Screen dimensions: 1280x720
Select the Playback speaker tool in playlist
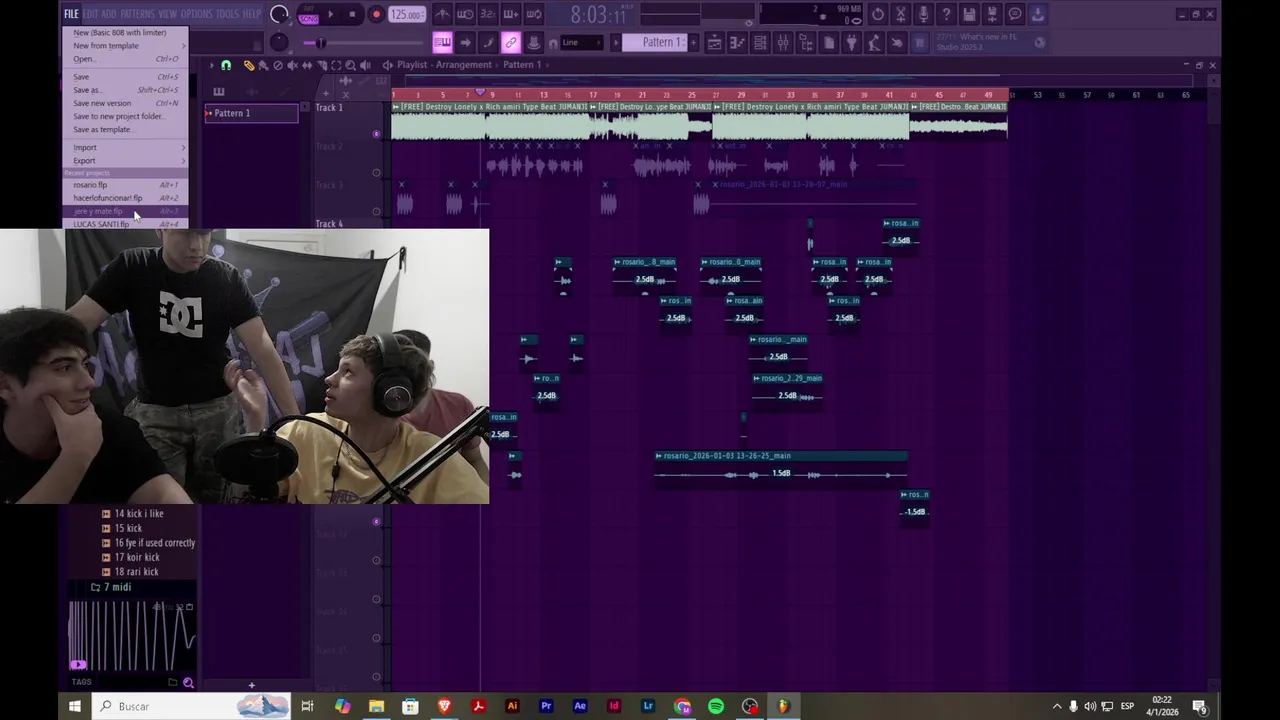click(365, 65)
